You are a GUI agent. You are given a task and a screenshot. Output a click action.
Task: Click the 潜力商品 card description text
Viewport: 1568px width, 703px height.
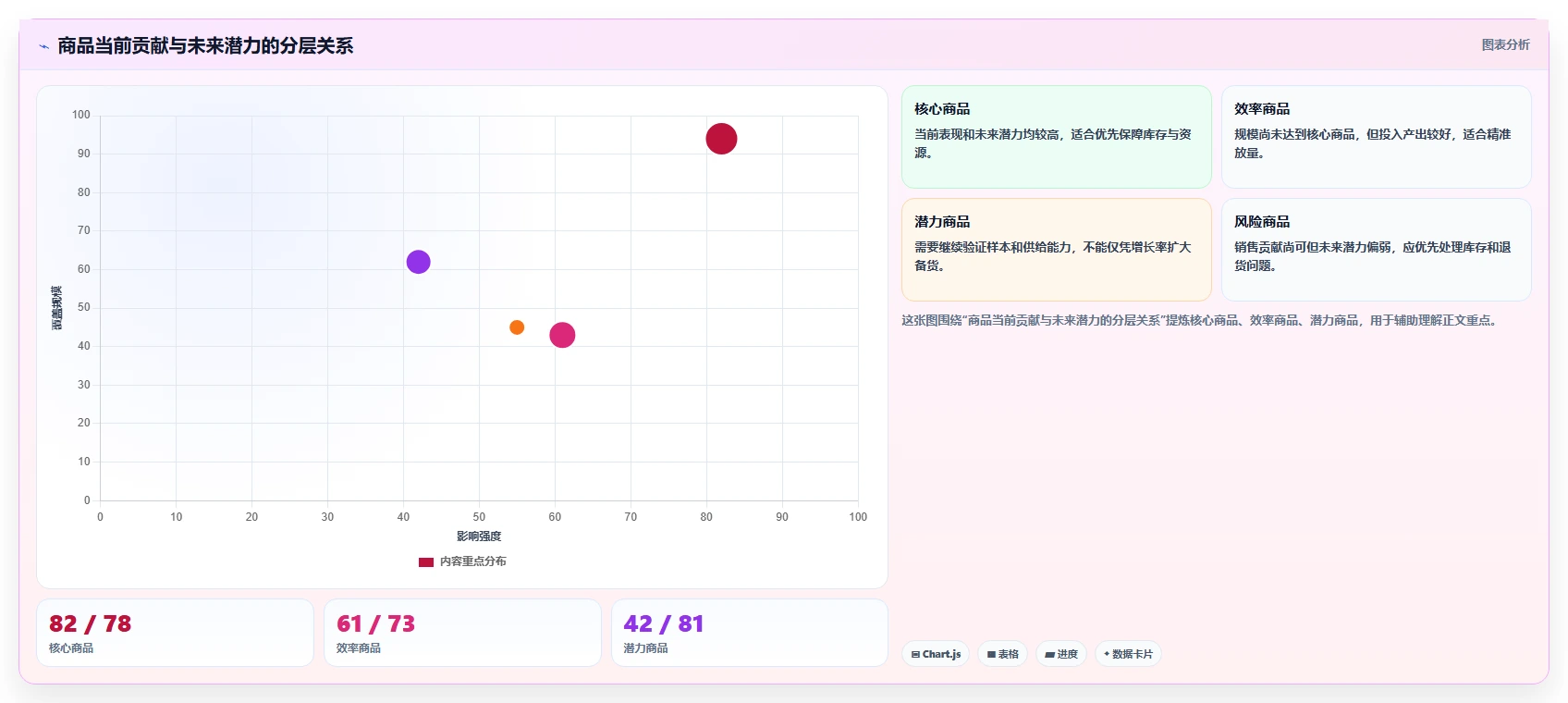click(x=1053, y=256)
